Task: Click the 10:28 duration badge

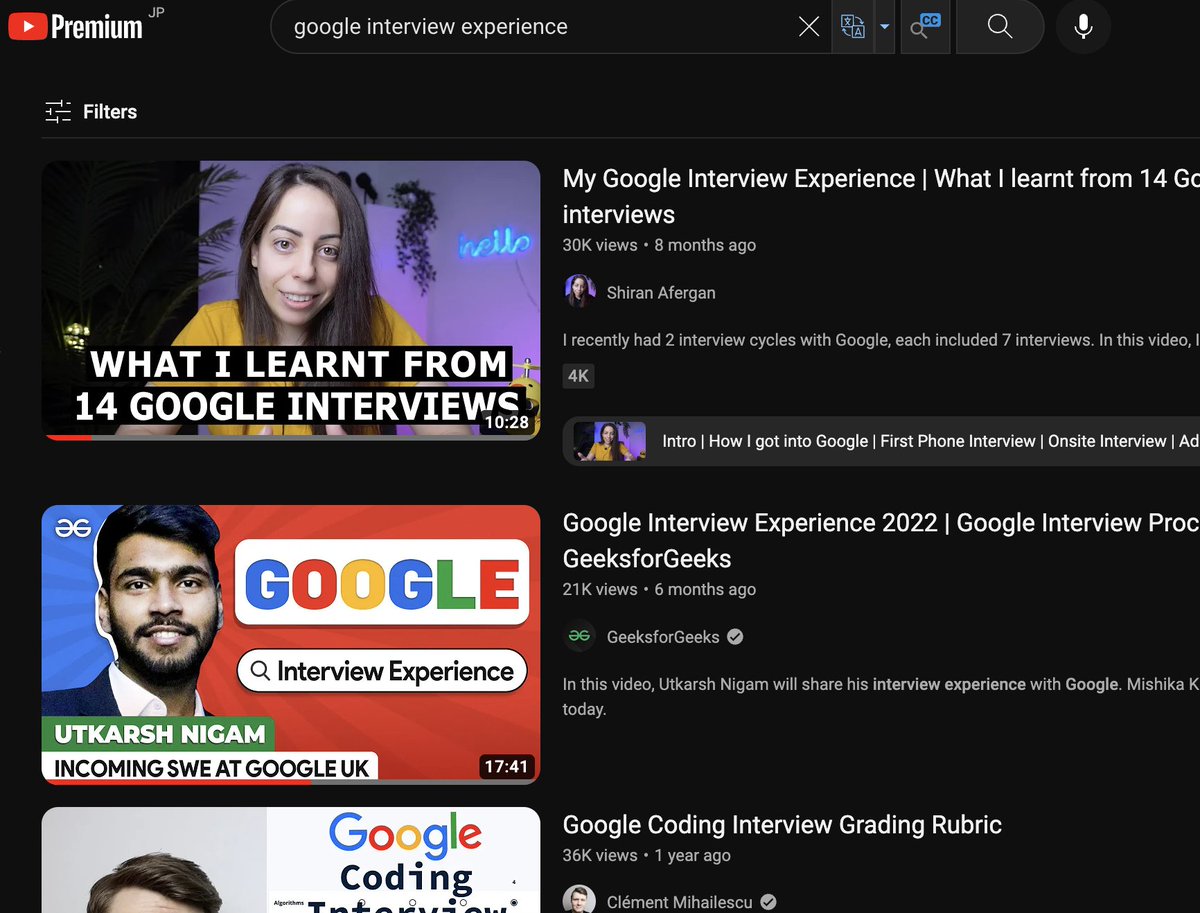Action: click(506, 422)
